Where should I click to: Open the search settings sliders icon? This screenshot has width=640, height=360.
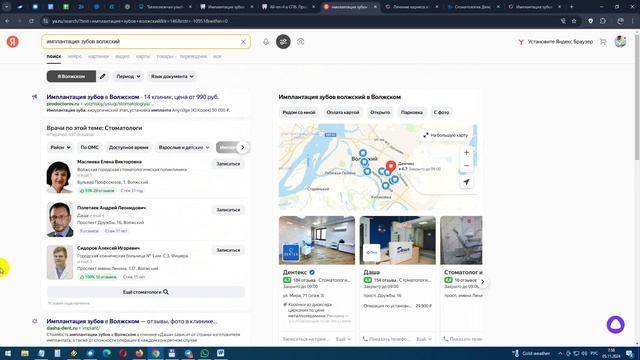point(283,42)
